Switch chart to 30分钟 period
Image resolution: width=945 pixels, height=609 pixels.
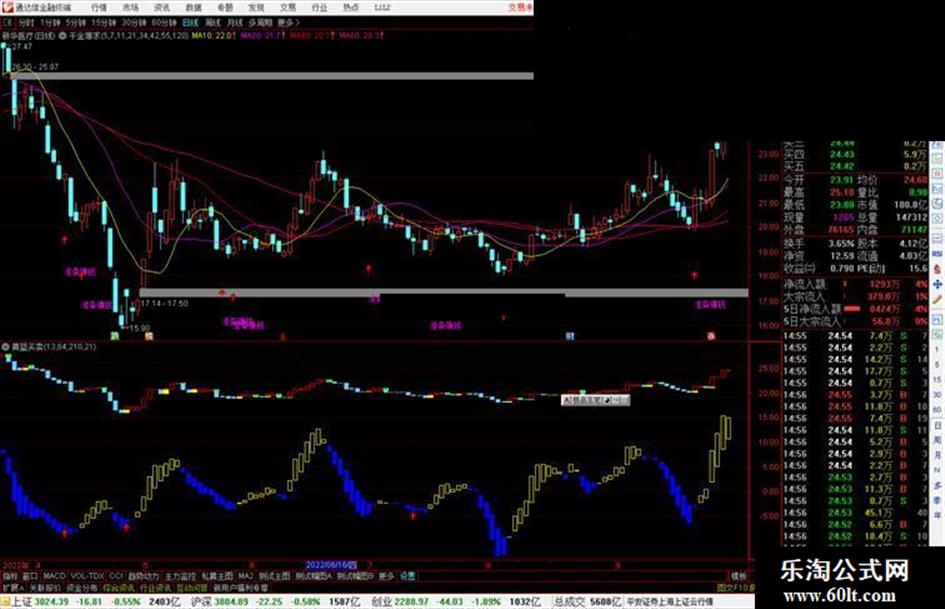[133, 22]
